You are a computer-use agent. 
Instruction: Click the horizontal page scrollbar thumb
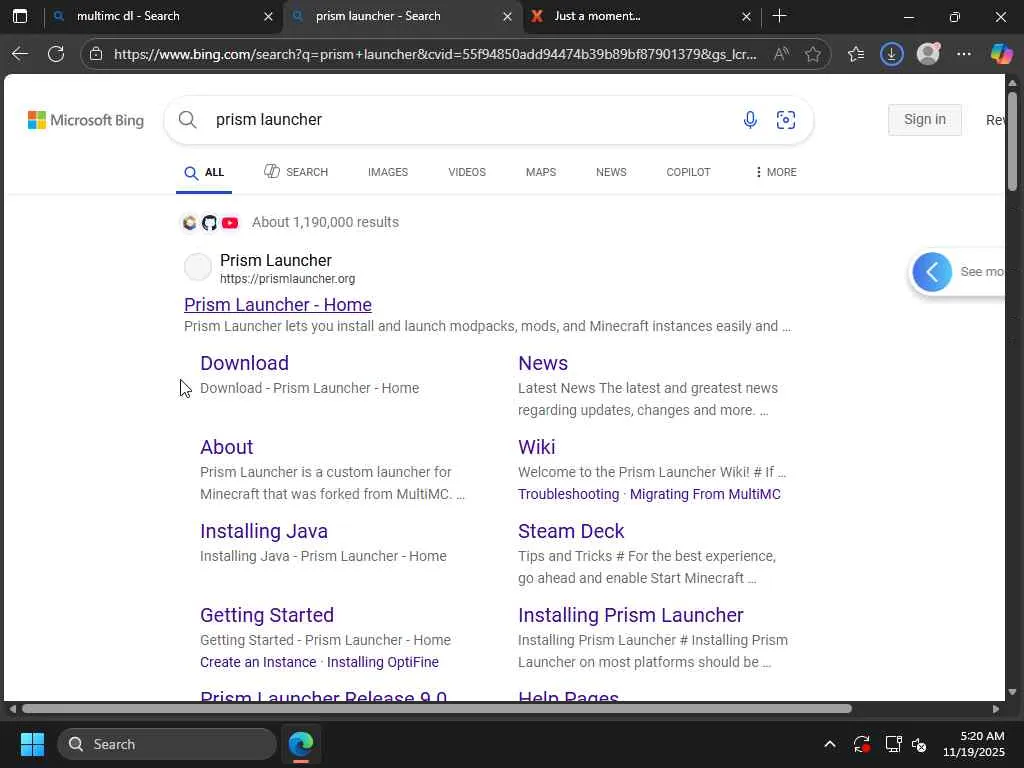point(436,709)
